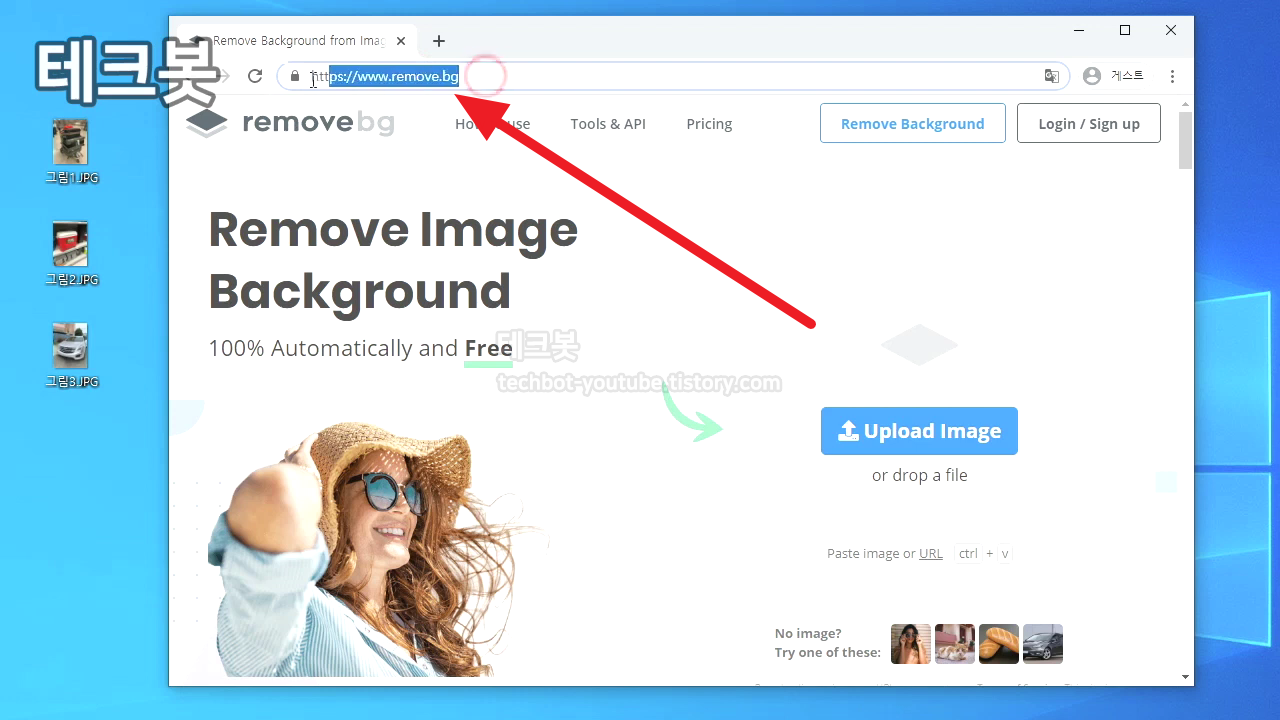The height and width of the screenshot is (720, 1280).
Task: Click the scrollbar up arrow
Action: pos(1186,103)
